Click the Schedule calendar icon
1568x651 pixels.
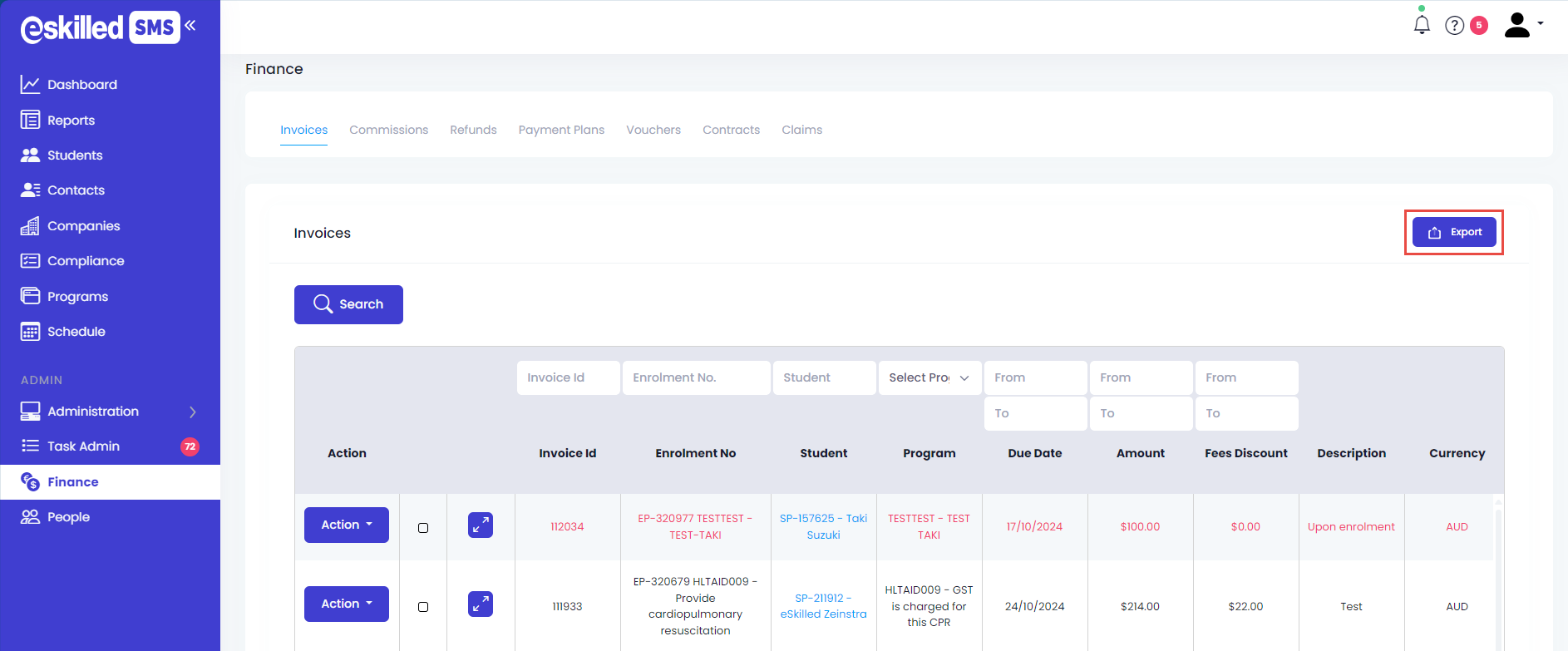(30, 332)
